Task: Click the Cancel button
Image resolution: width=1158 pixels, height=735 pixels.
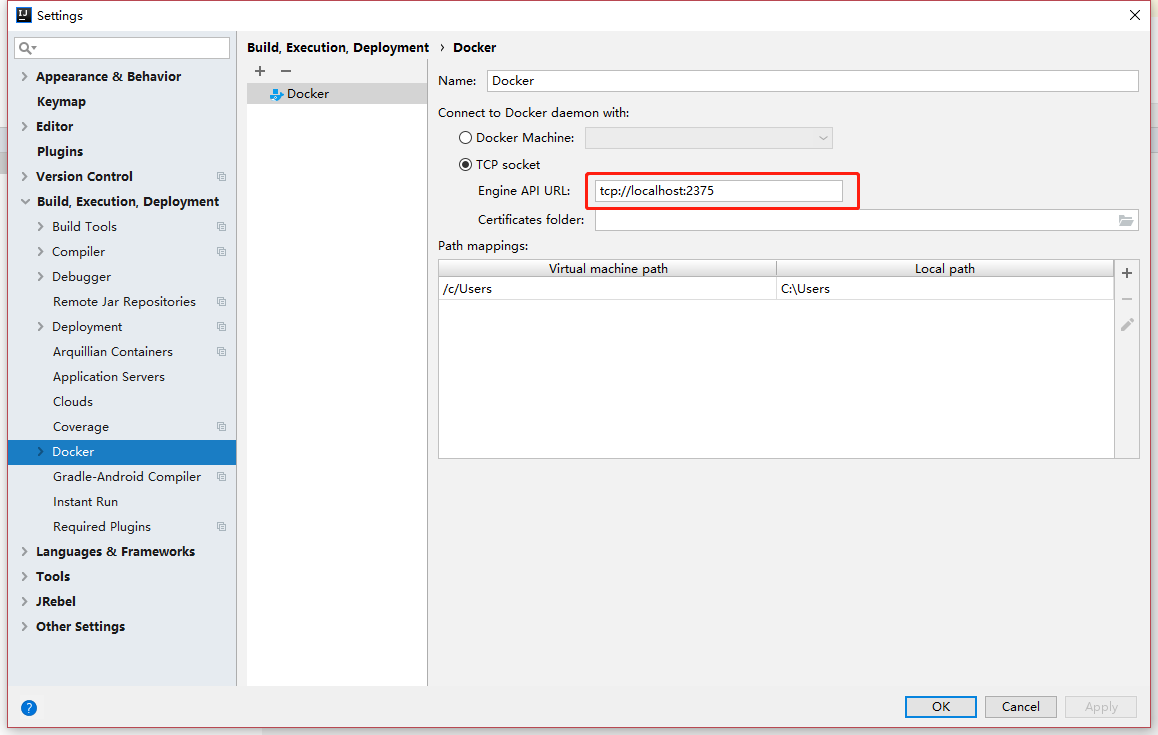Action: click(x=1021, y=707)
